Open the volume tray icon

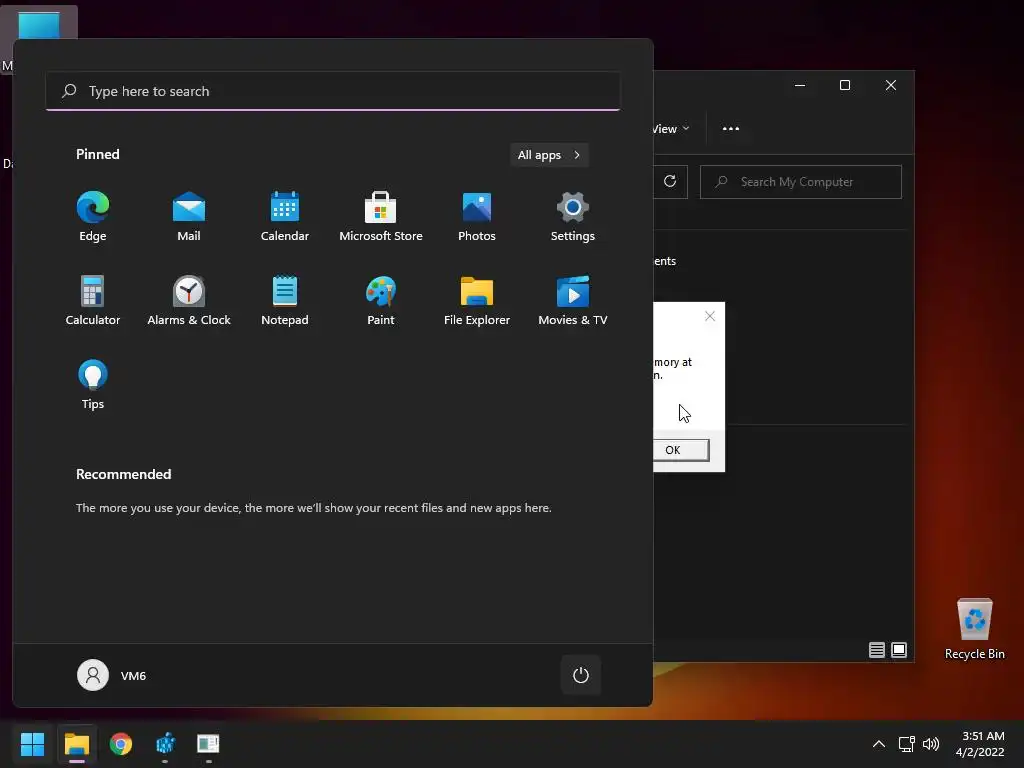tap(931, 744)
